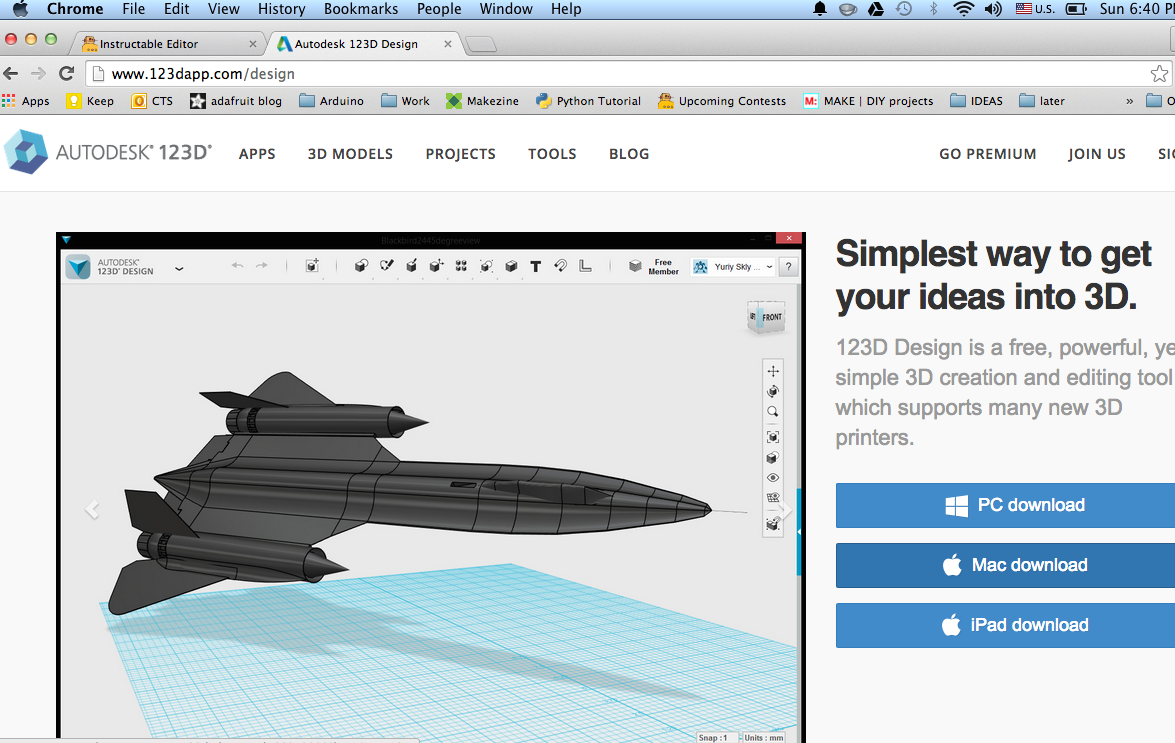Expand the IDEAS bookmarks folder

point(976,101)
